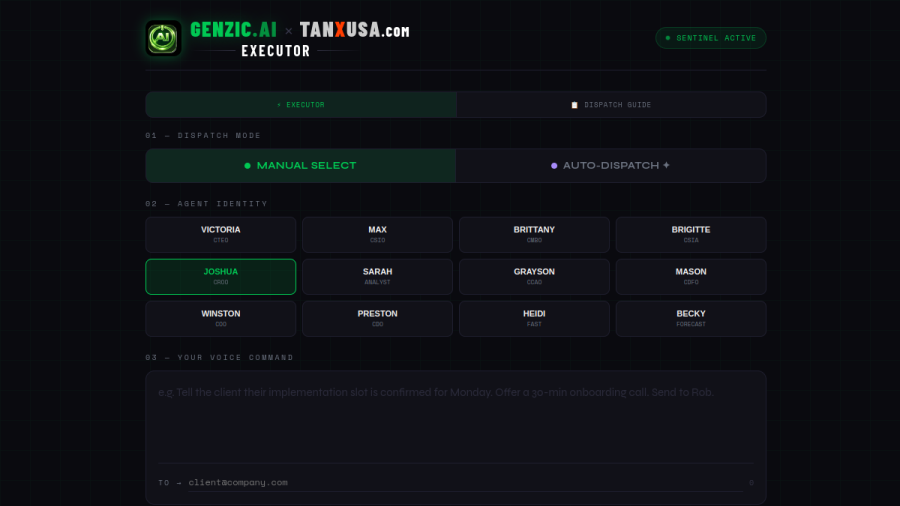Select Sarah the analyst agent
Screen dimensions: 900x506
coord(378,277)
